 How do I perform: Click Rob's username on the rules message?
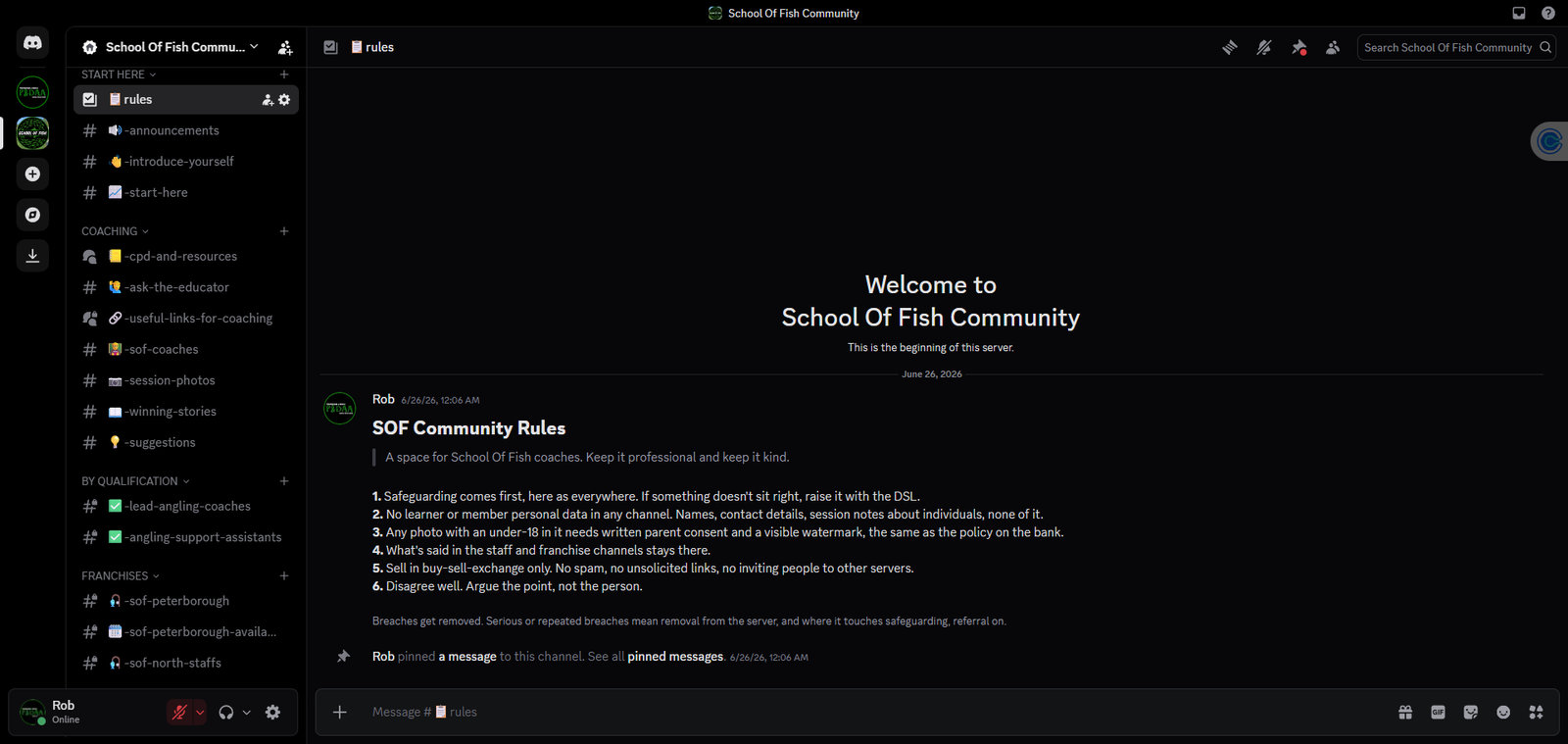(383, 400)
